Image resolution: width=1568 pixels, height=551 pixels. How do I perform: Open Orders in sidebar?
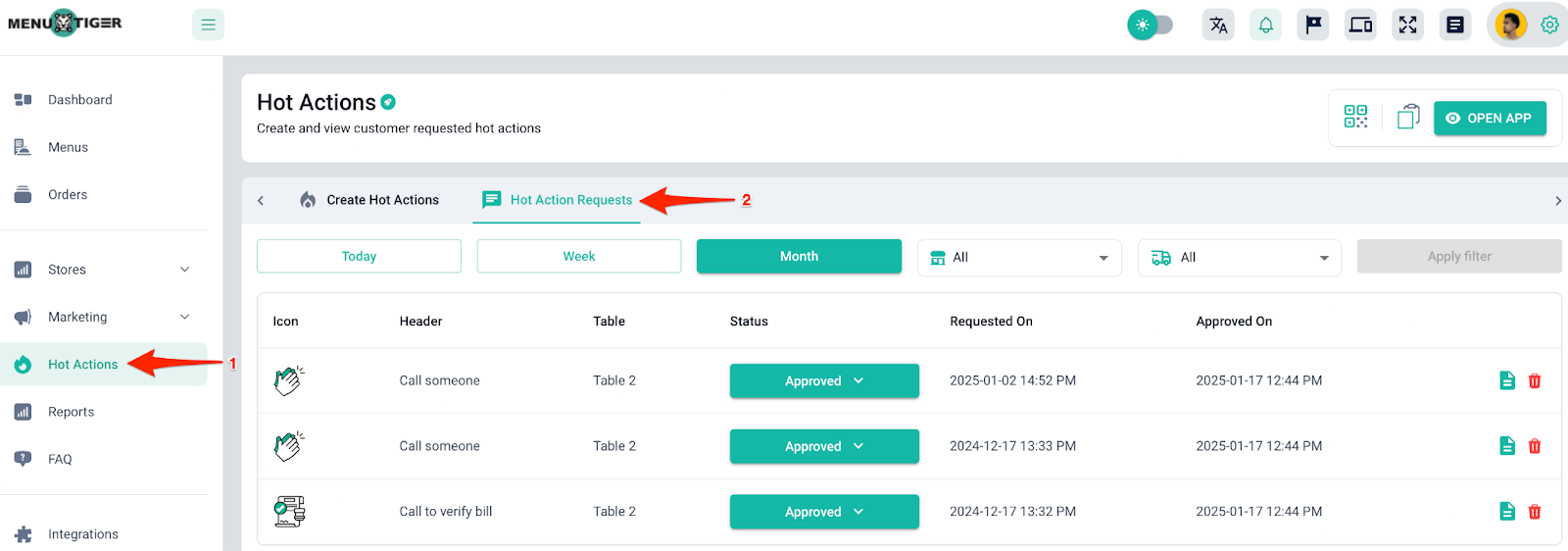click(x=104, y=194)
